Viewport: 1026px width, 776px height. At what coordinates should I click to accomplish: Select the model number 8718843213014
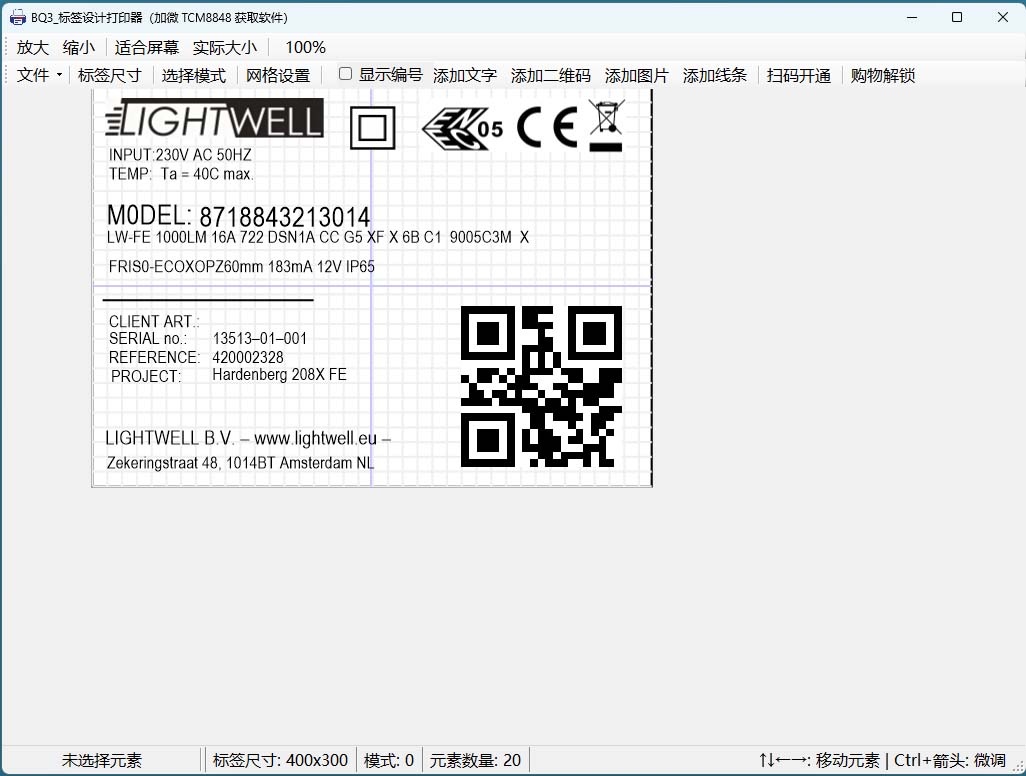(x=285, y=217)
